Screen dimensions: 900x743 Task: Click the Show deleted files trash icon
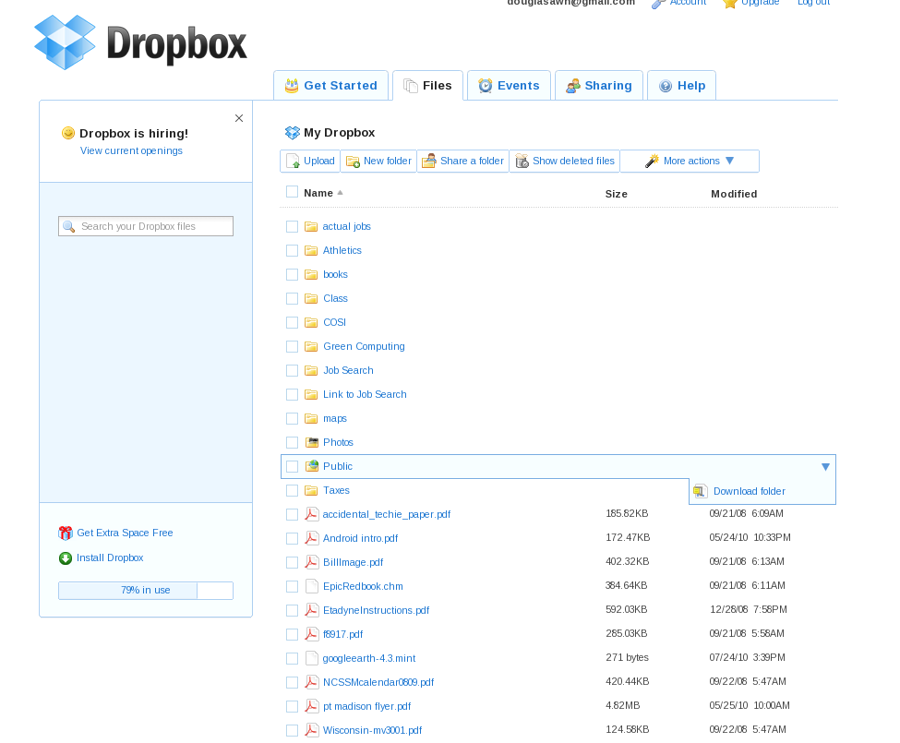[522, 161]
